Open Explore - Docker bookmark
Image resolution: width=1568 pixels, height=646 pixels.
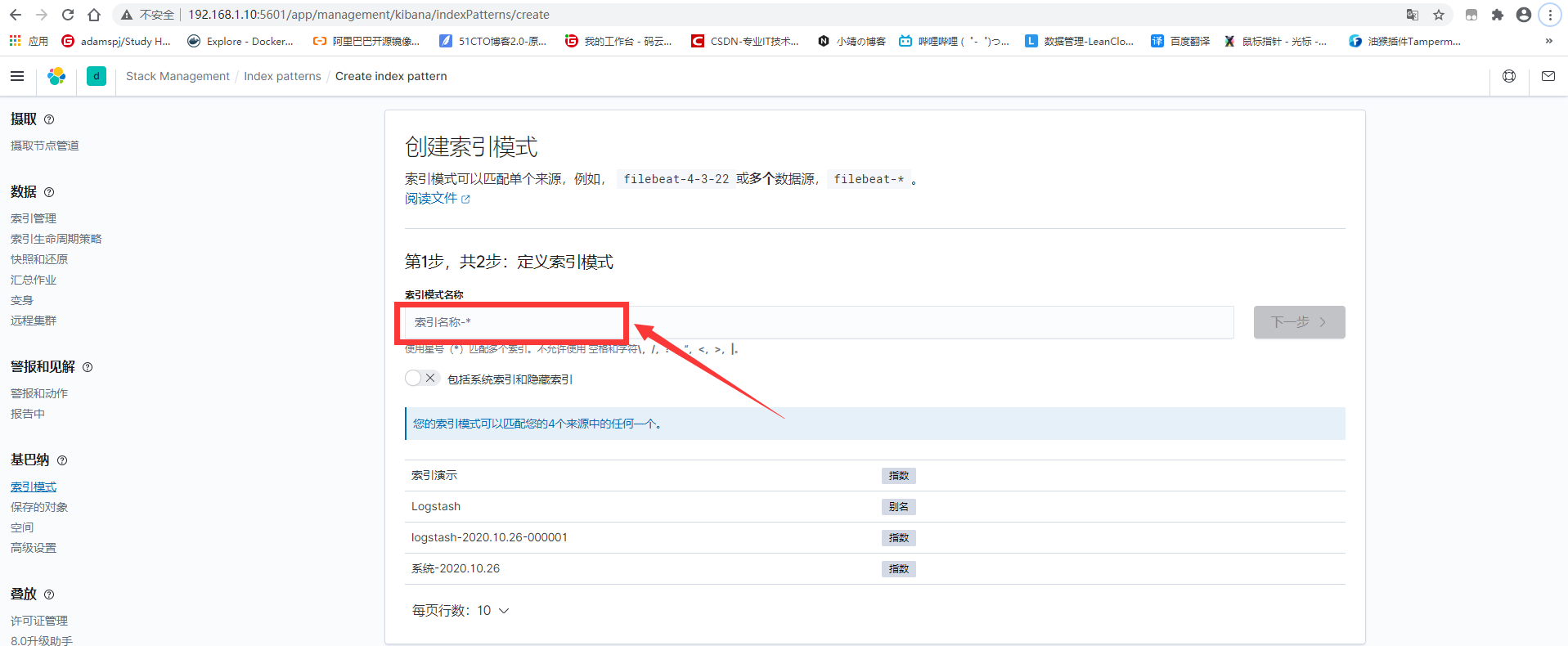coord(240,41)
